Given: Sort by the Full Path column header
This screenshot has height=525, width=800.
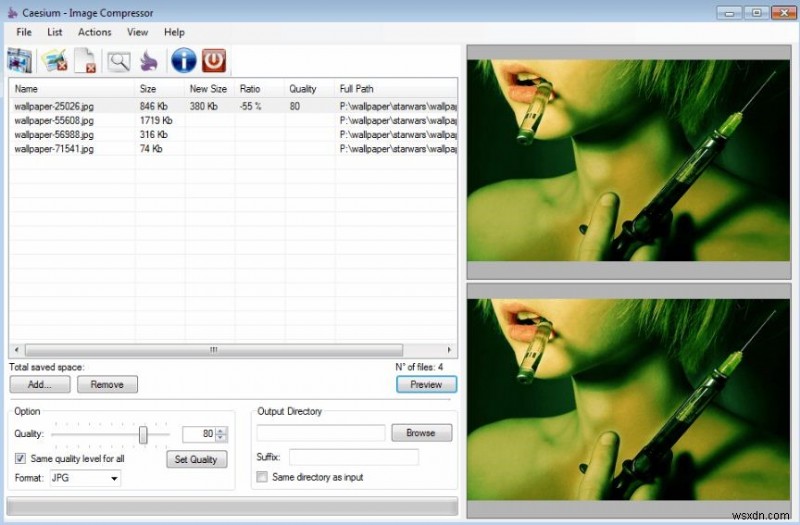Looking at the screenshot, I should [x=396, y=89].
